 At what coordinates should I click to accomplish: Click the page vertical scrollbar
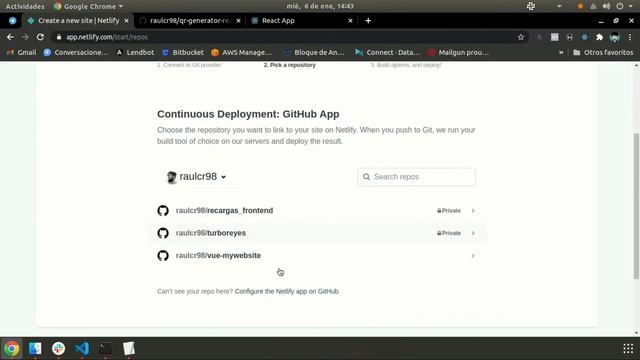coord(636,206)
